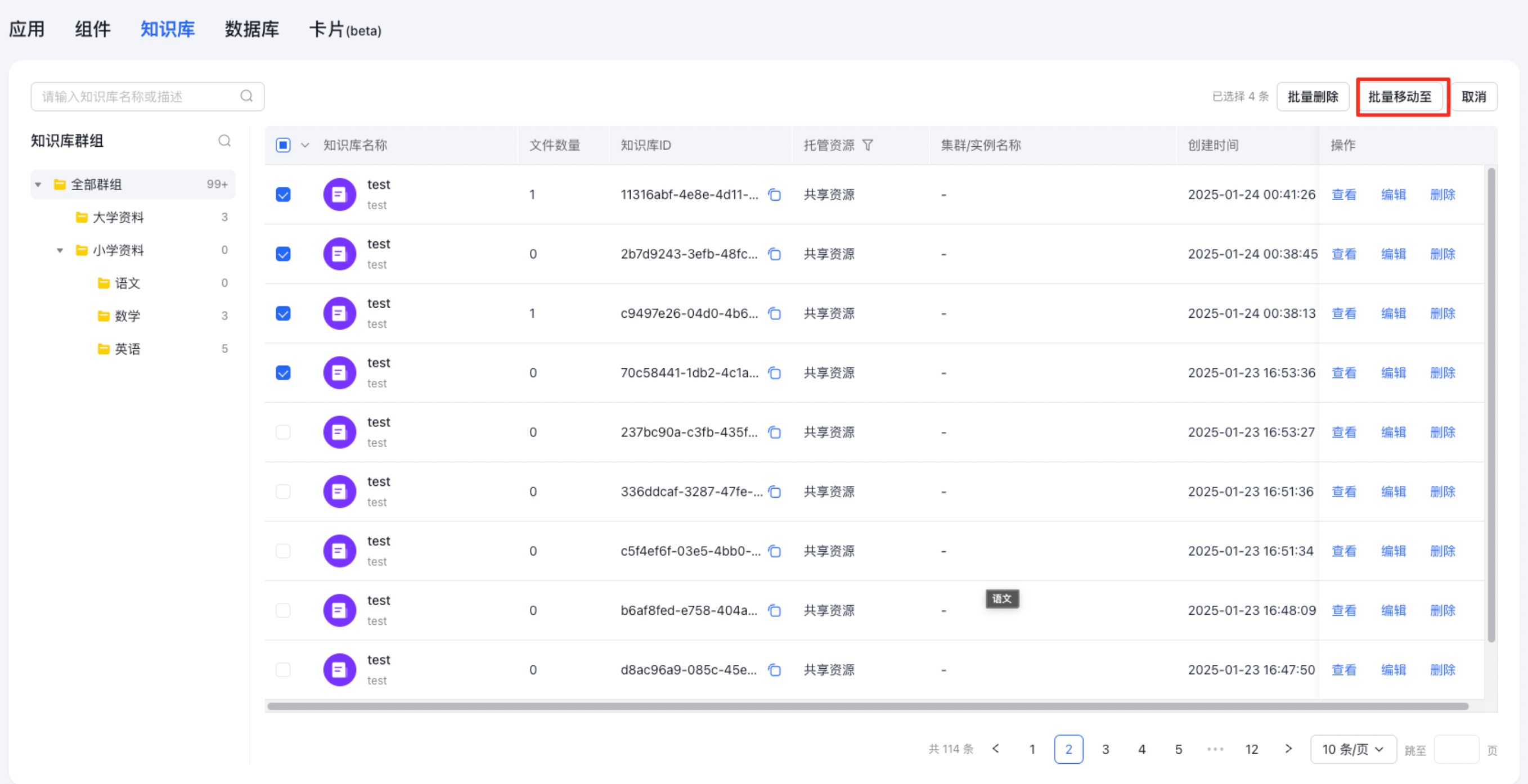Uncheck row with ID 11316abf-4e8e-4d11

click(283, 195)
